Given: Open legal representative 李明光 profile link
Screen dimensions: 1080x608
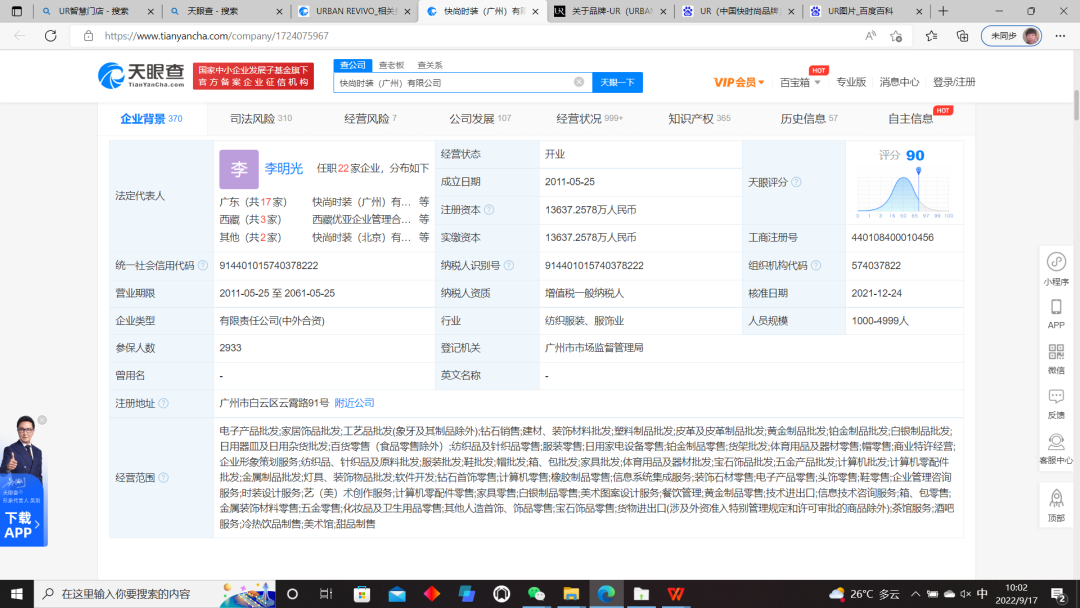Looking at the screenshot, I should 283,169.
